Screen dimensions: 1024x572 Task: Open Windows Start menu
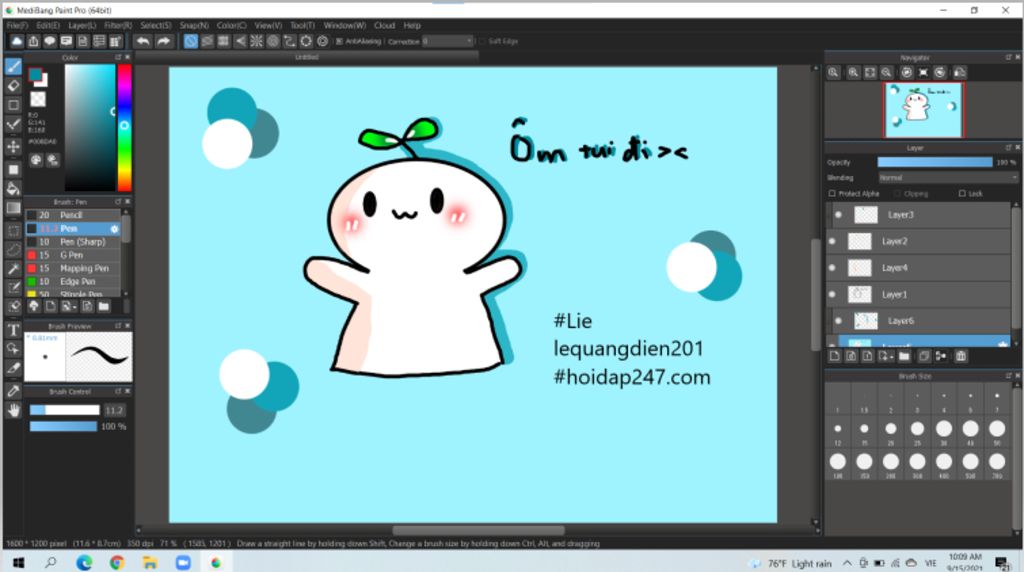[x=18, y=562]
